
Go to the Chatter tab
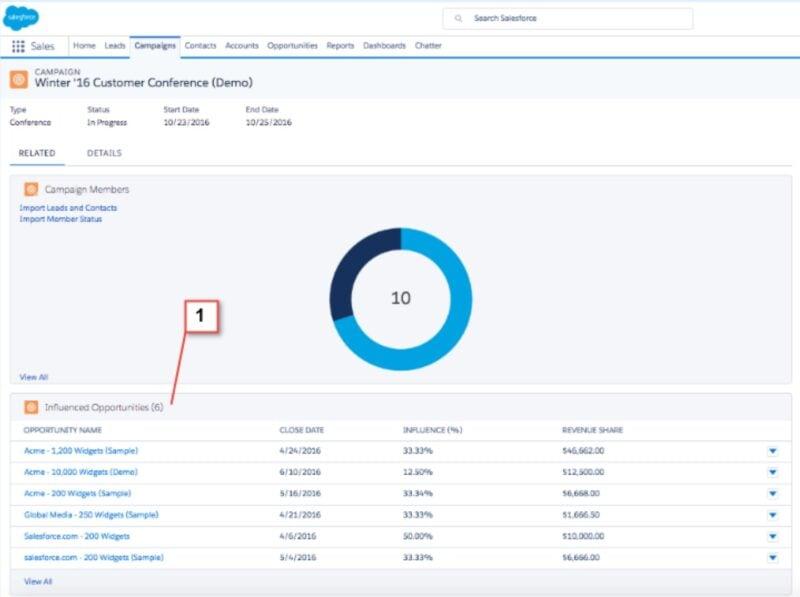tap(428, 45)
